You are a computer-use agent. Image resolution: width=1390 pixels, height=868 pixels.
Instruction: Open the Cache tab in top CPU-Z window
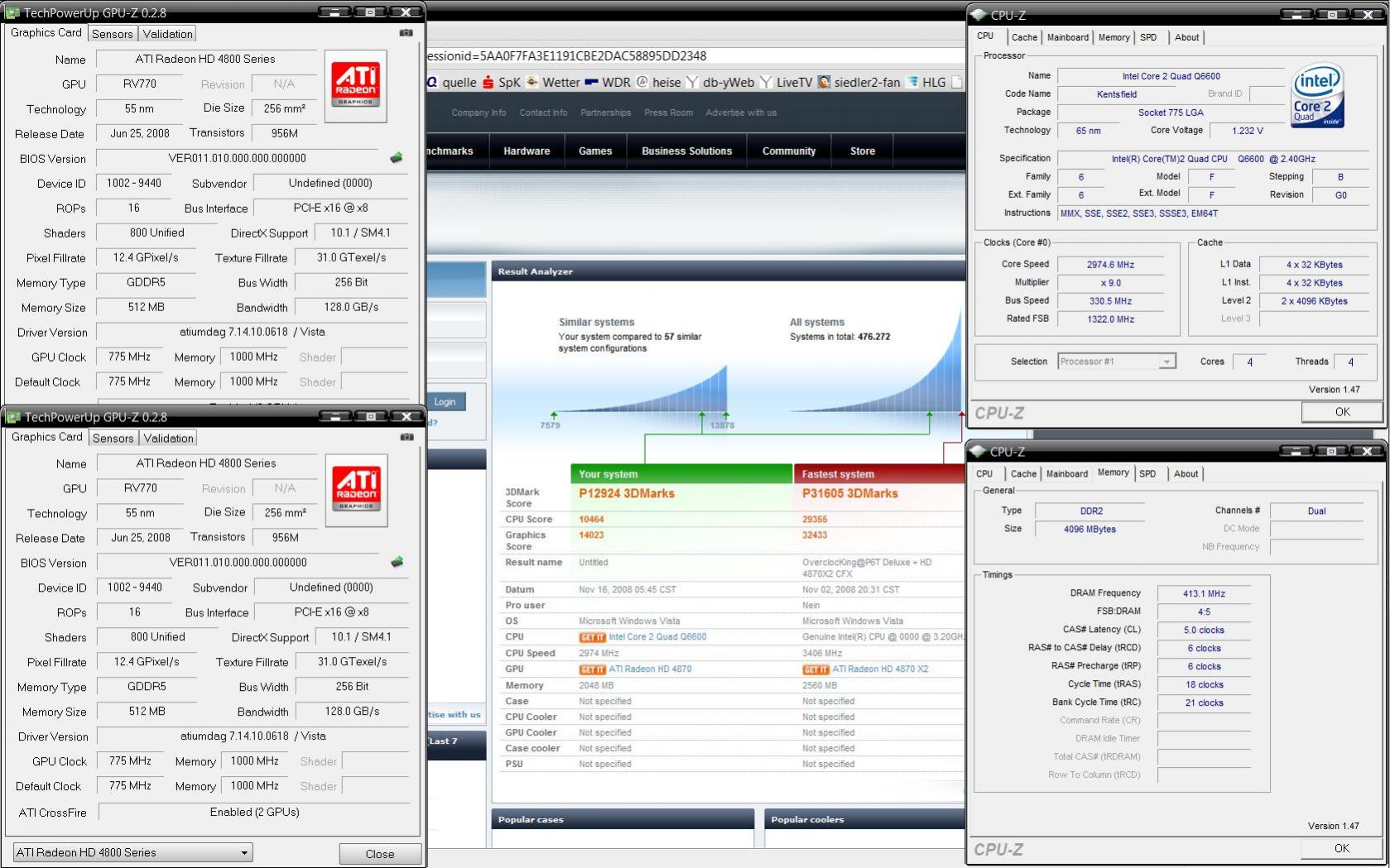(1024, 37)
